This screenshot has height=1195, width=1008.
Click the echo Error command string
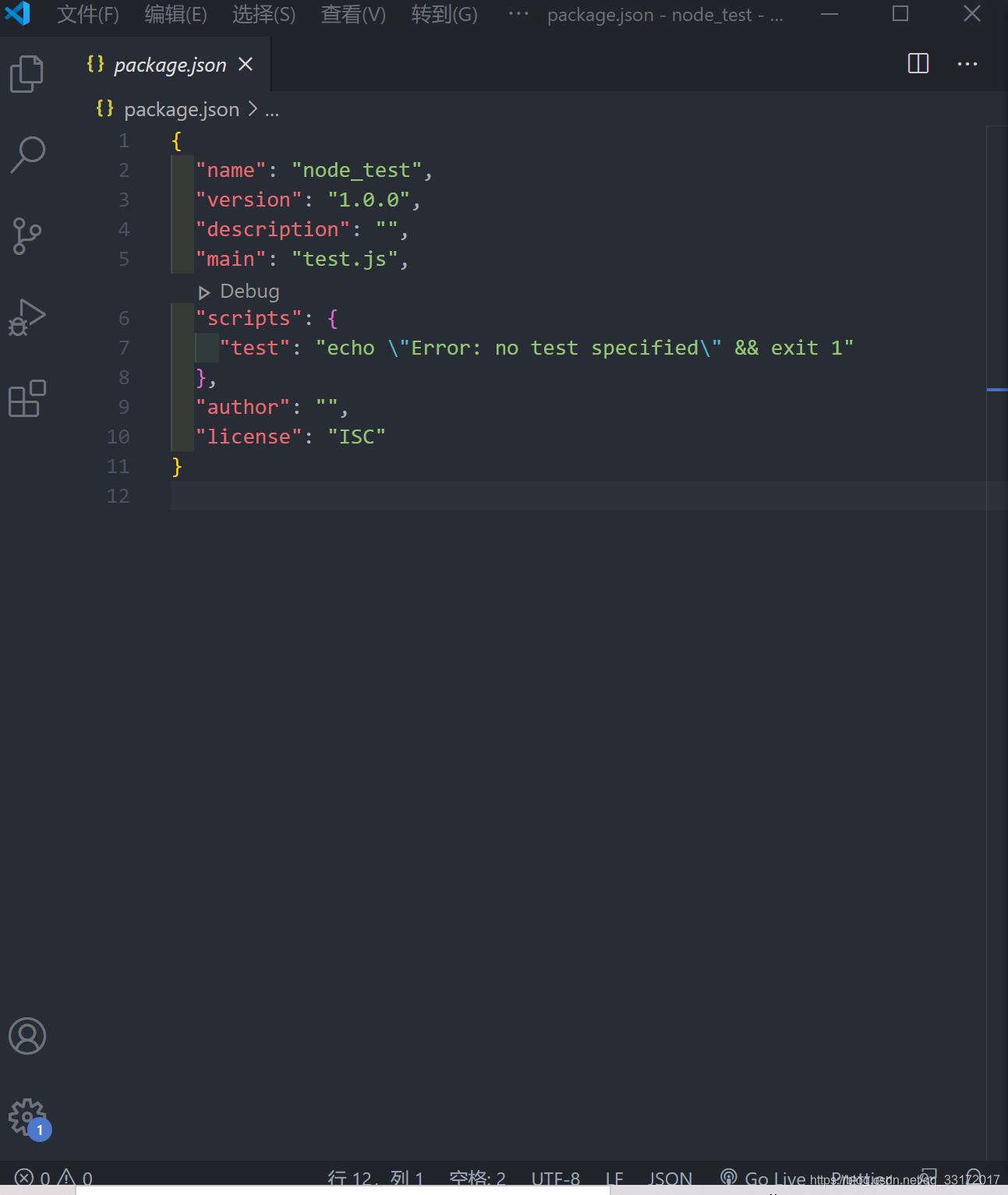pos(585,348)
